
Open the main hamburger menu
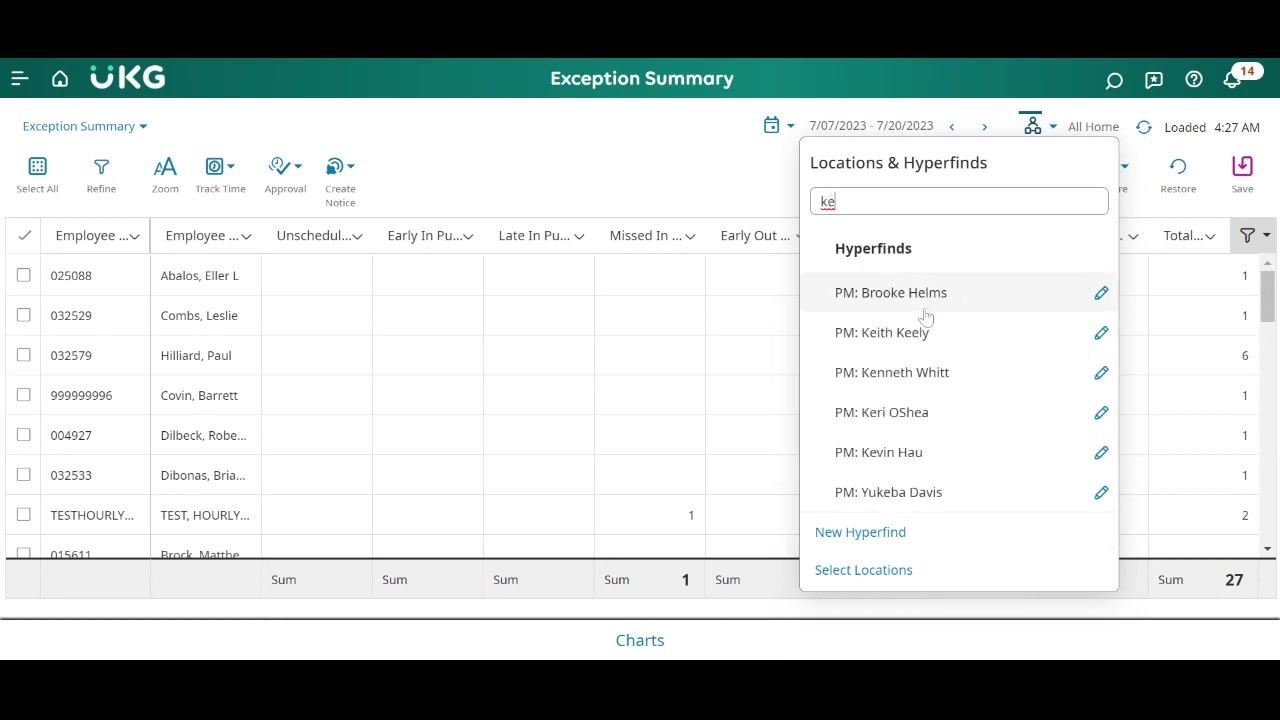pos(20,78)
